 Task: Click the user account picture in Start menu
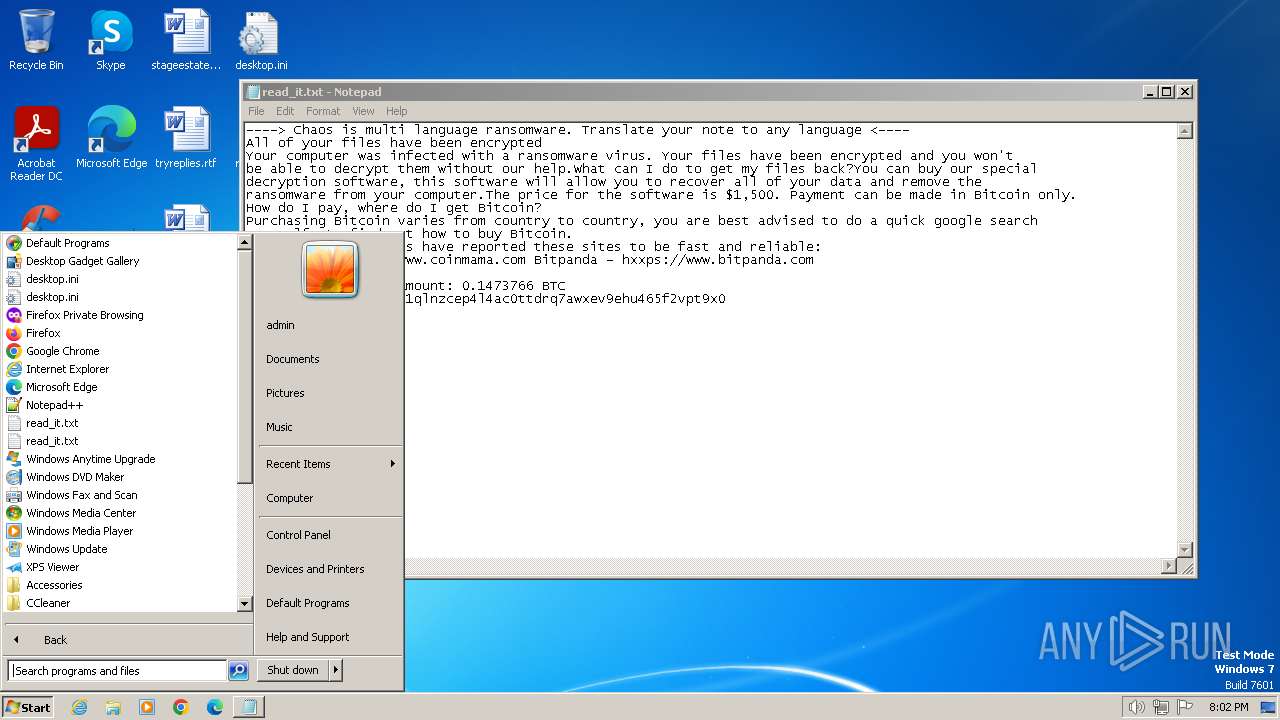[330, 270]
